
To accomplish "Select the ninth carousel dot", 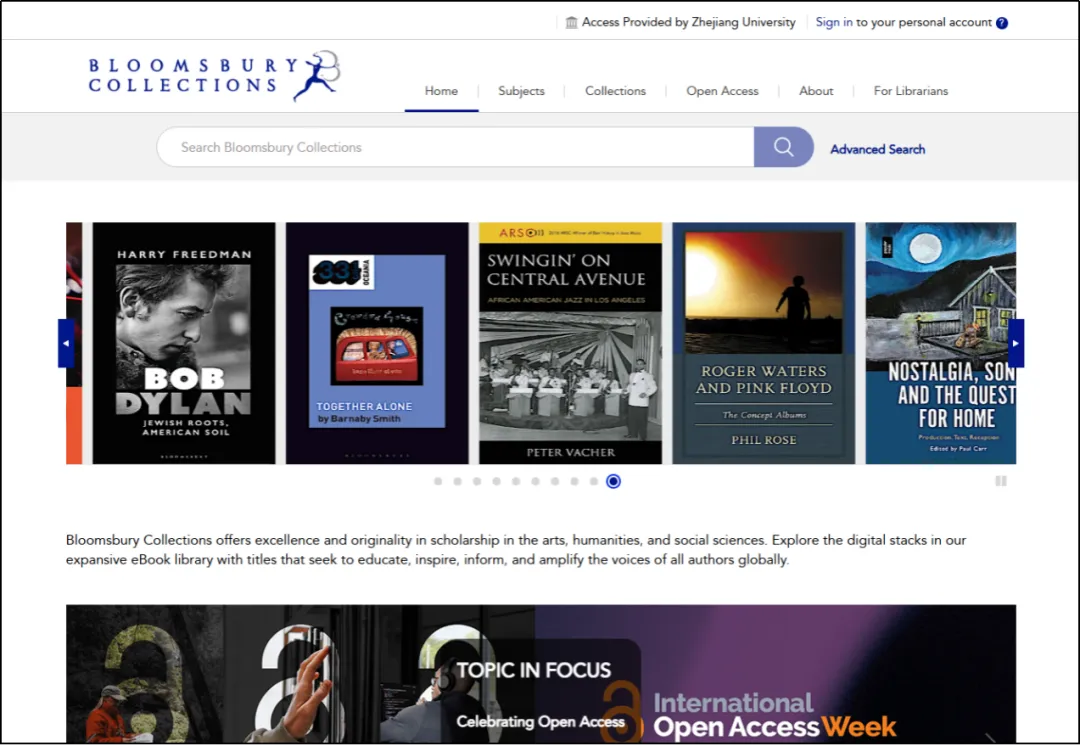I will tap(594, 481).
